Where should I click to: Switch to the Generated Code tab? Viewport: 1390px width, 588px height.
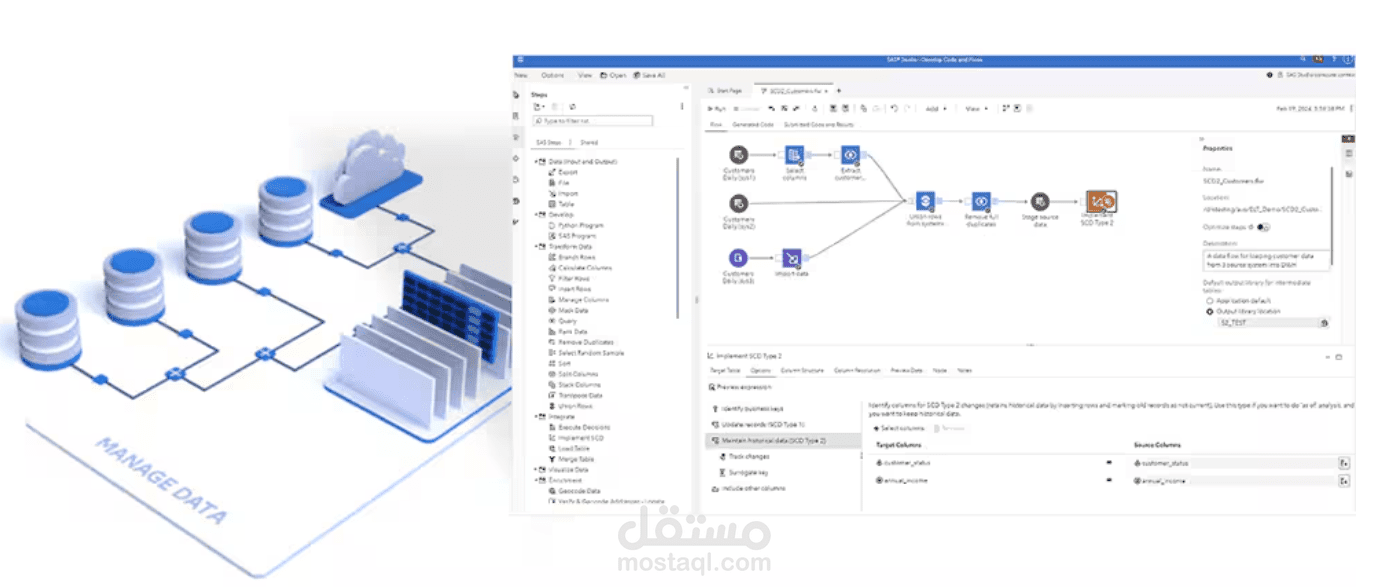coord(753,125)
